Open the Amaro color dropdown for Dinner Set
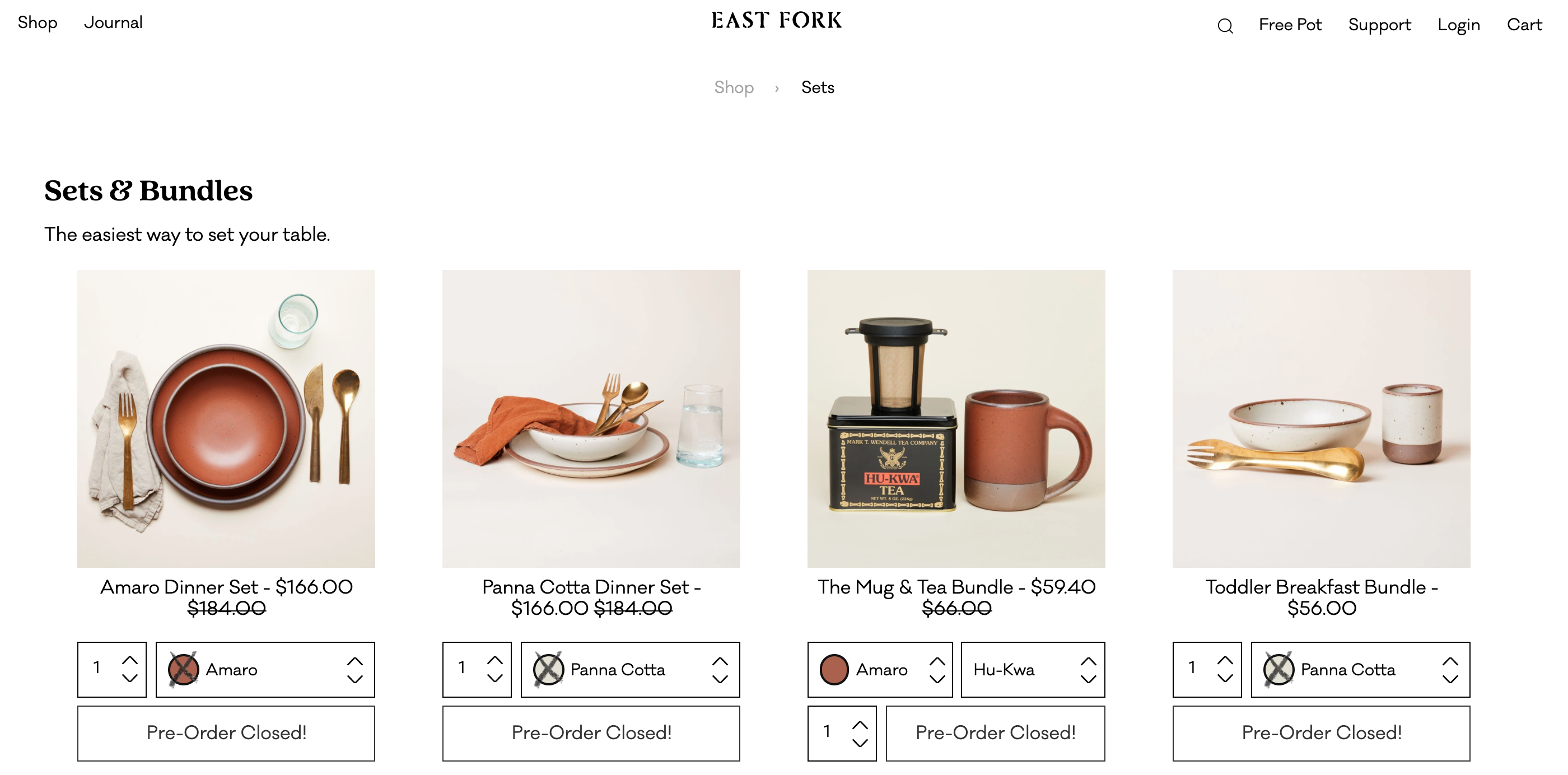The image size is (1568, 775). coord(265,670)
